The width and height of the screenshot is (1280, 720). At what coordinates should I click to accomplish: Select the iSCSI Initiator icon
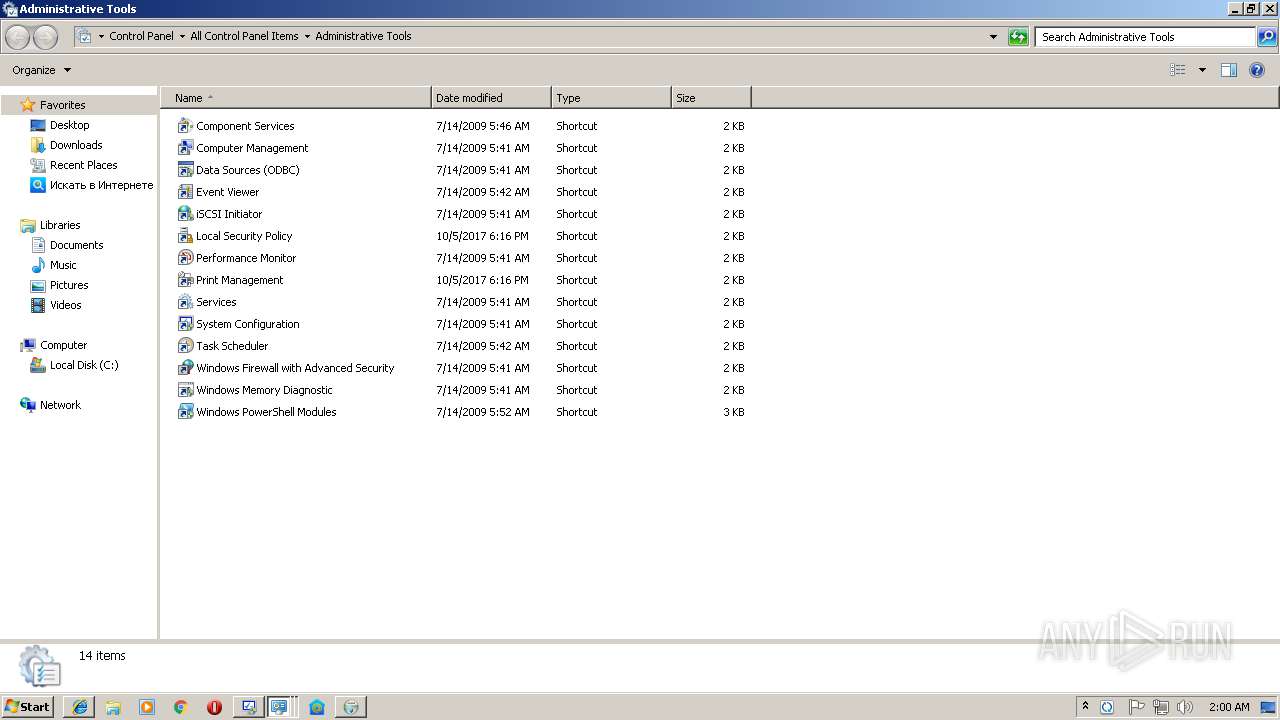pos(185,214)
